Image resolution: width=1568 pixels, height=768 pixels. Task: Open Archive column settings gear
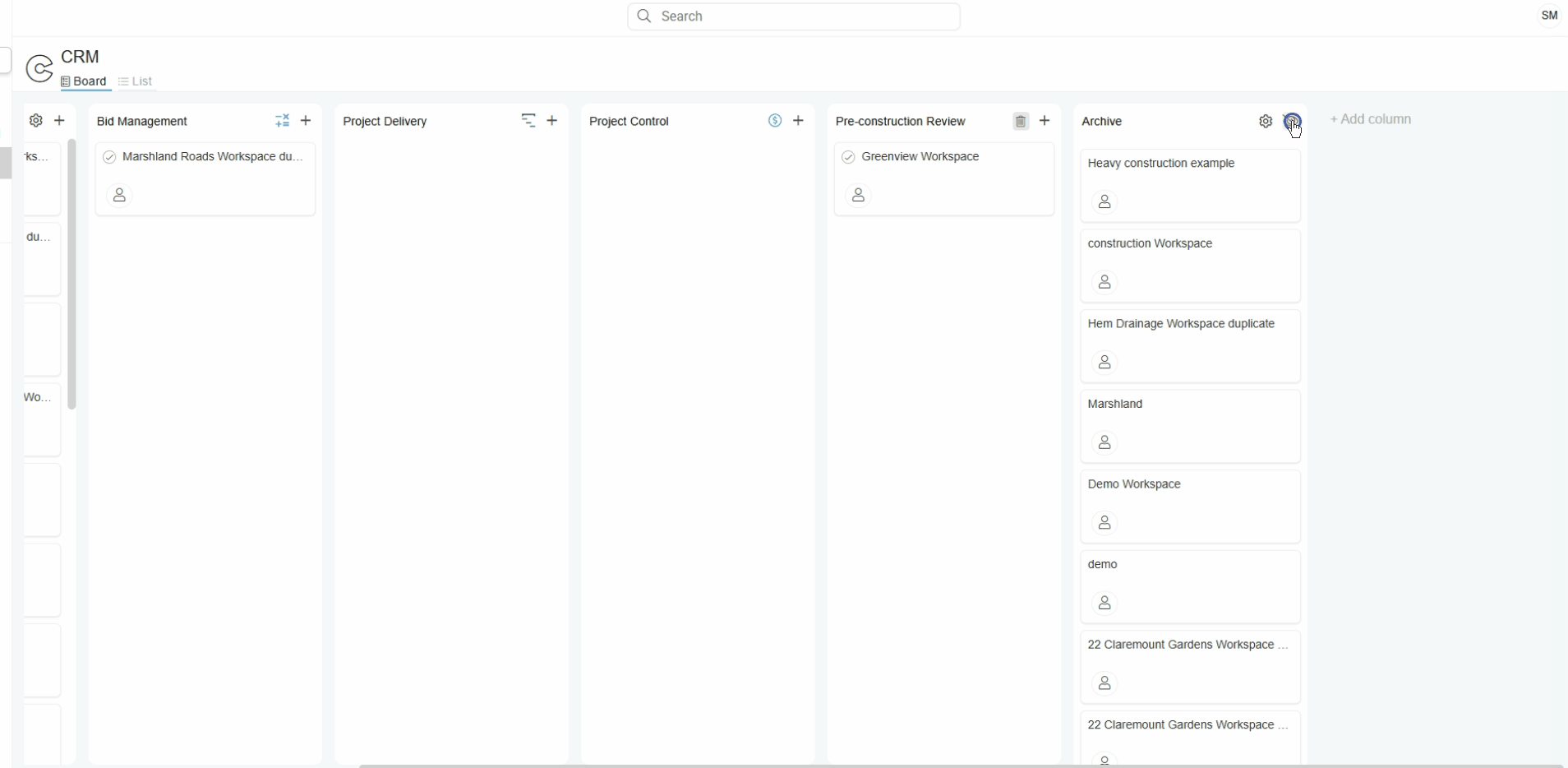click(1266, 122)
